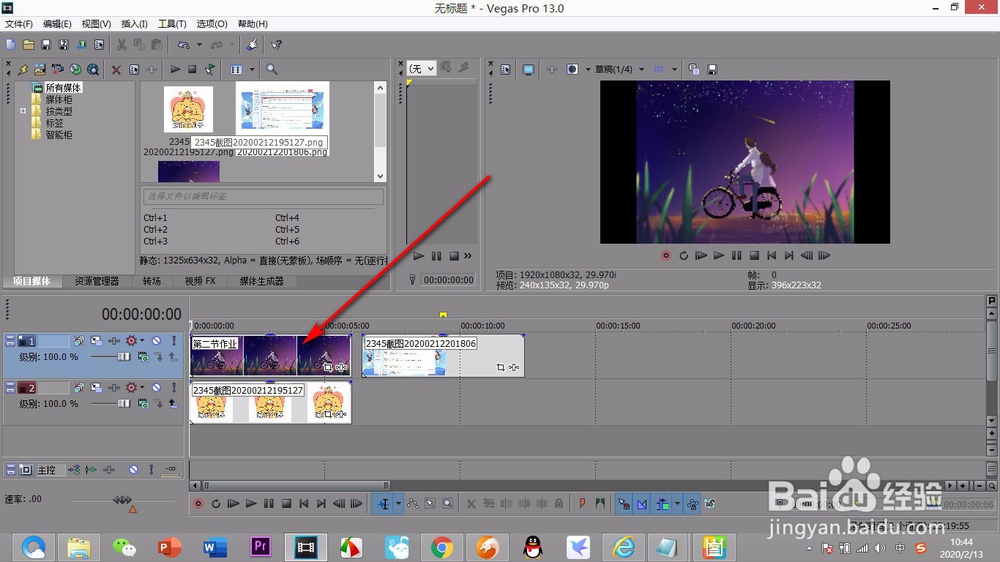The height and width of the screenshot is (562, 1000).
Task: Click the get media from web icon
Action: point(93,70)
